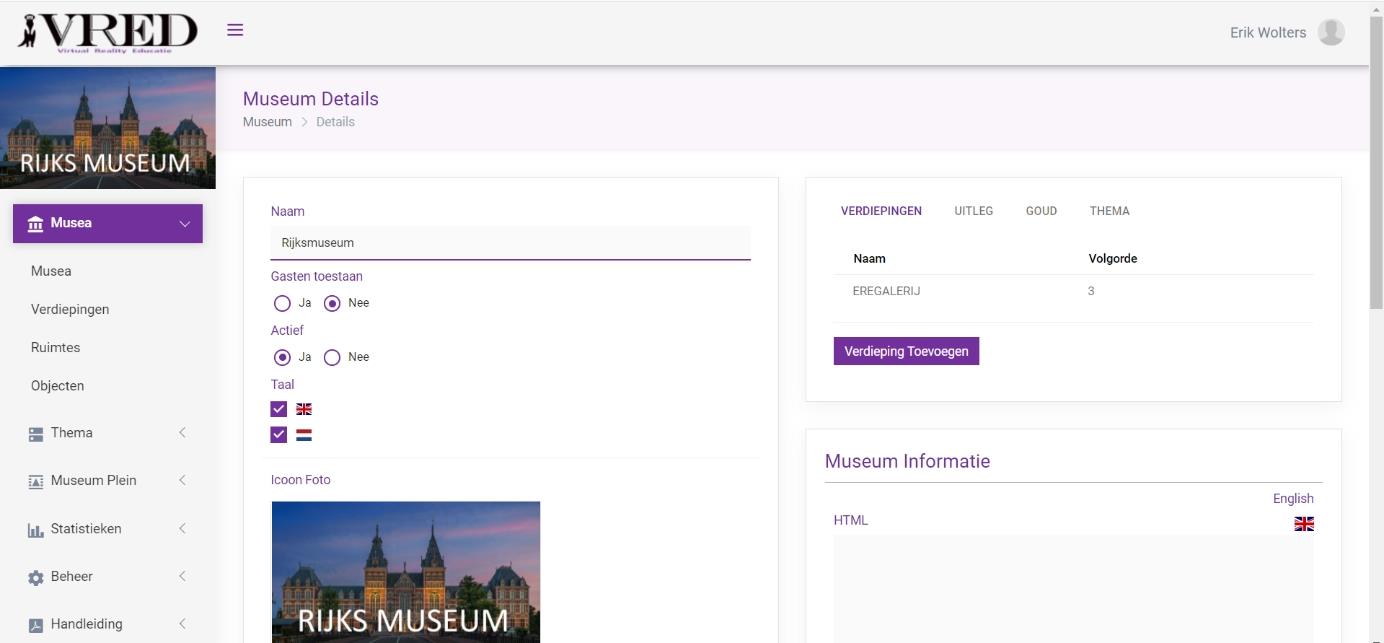Click the Icoon Foto thumbnail image
The height and width of the screenshot is (643, 1384).
406,572
